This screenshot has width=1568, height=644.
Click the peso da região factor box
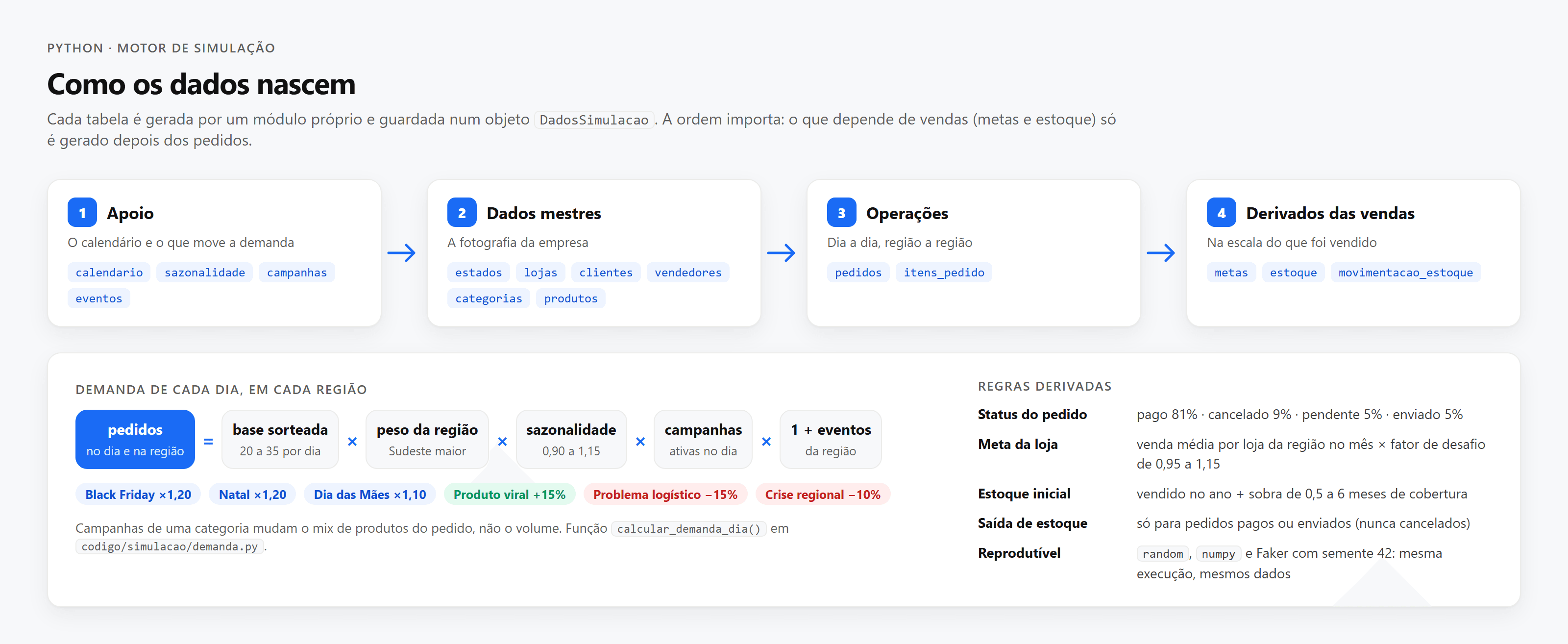(427, 439)
